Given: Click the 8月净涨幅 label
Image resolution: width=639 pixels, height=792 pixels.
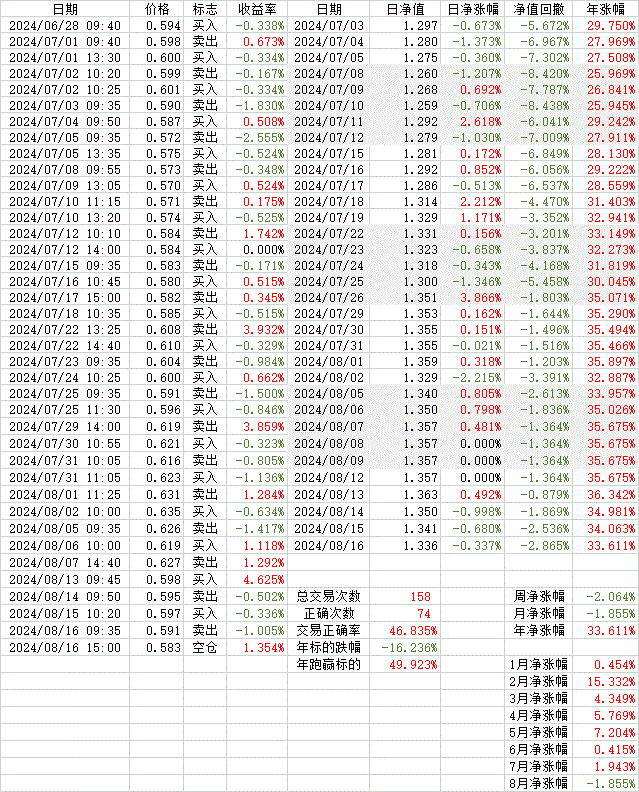Looking at the screenshot, I should tap(538, 783).
